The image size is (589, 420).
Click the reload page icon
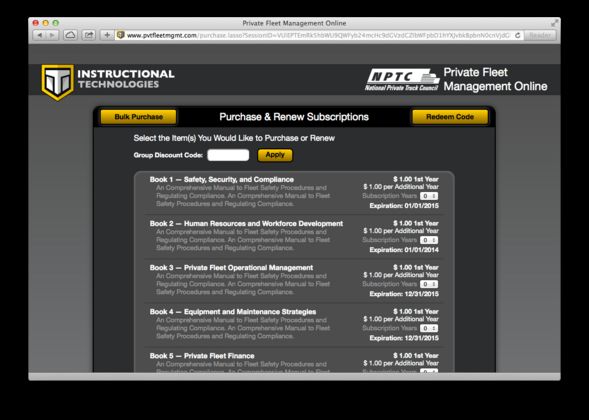(x=517, y=35)
